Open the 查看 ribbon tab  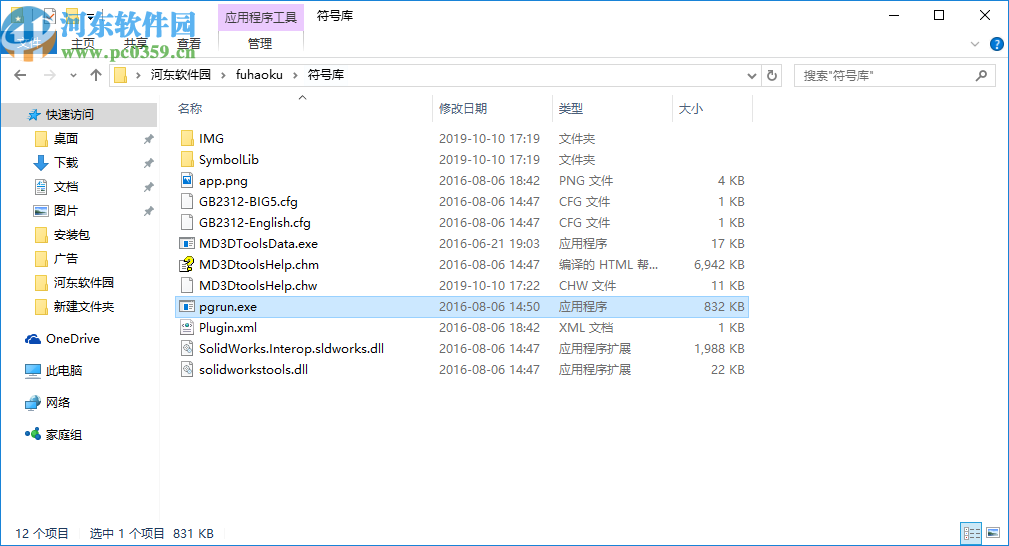click(189, 44)
